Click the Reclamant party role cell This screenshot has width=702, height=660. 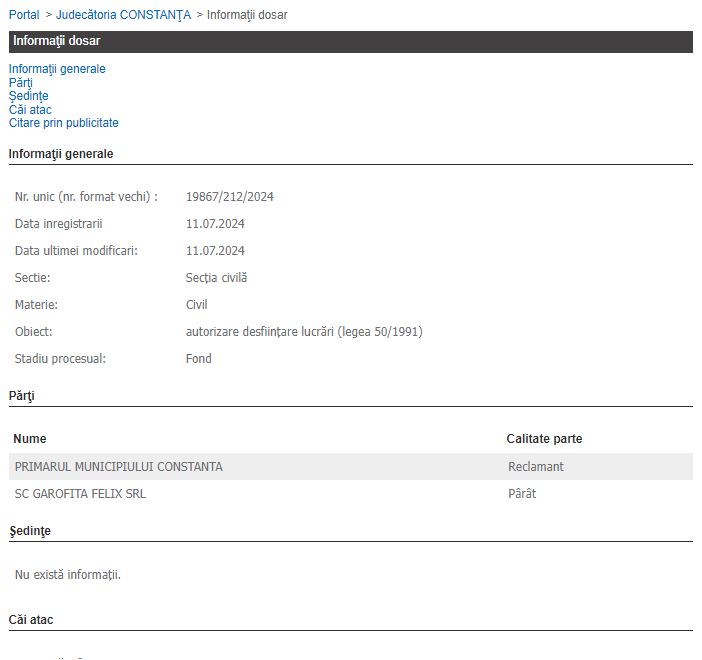(x=536, y=467)
